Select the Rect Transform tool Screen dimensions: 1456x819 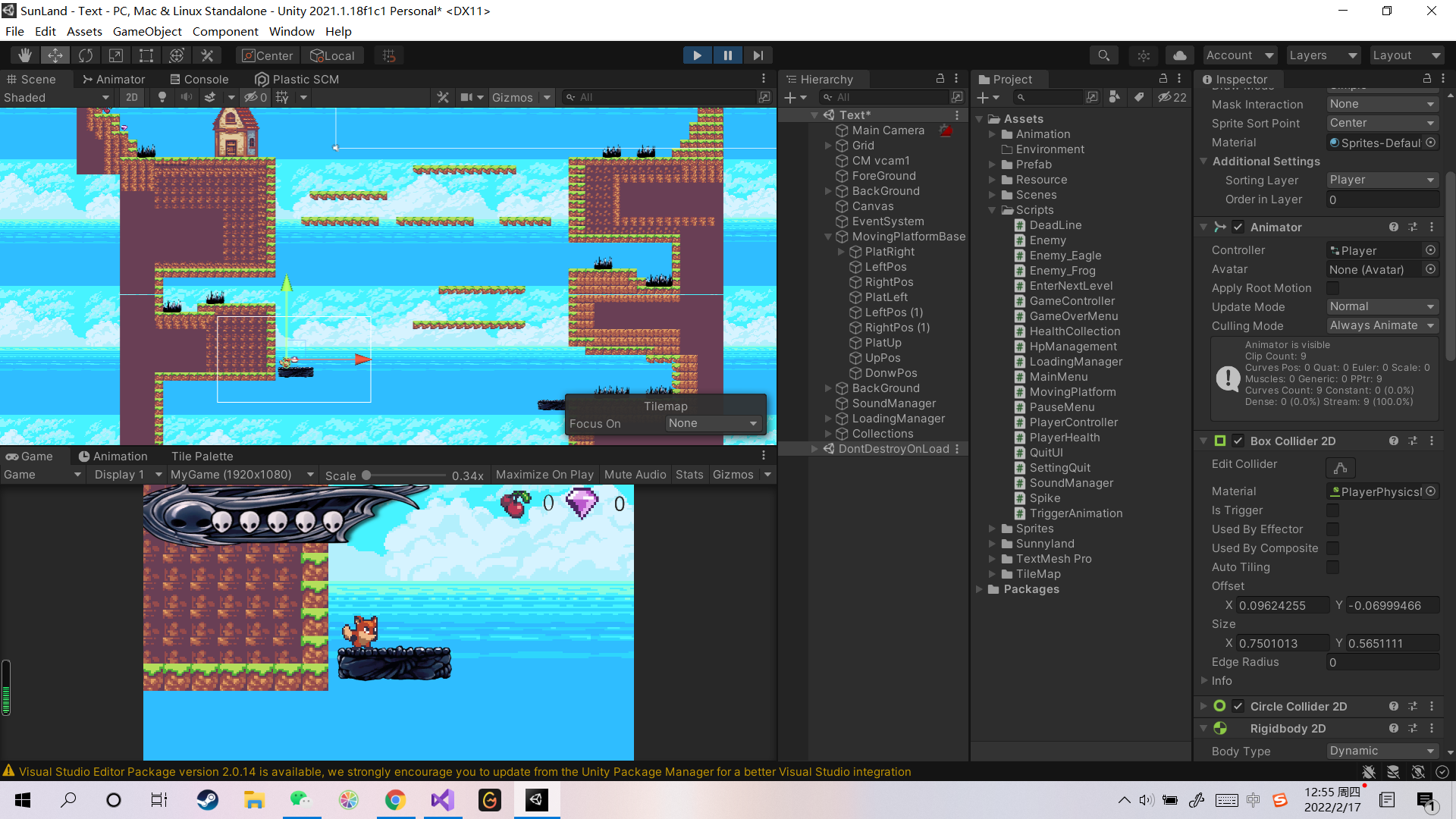click(146, 55)
